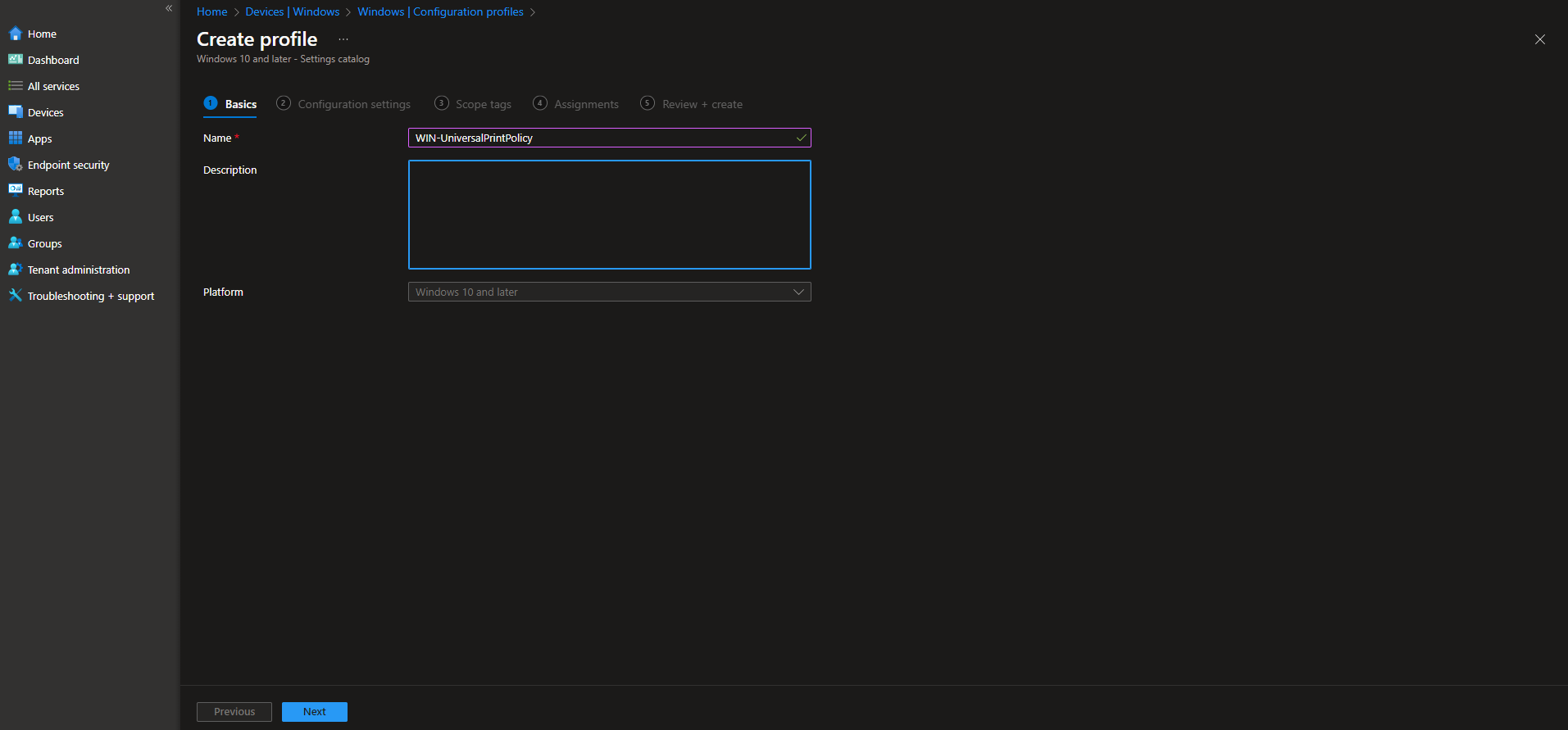The image size is (1568, 730).
Task: Switch to Assignments step
Action: pos(576,104)
